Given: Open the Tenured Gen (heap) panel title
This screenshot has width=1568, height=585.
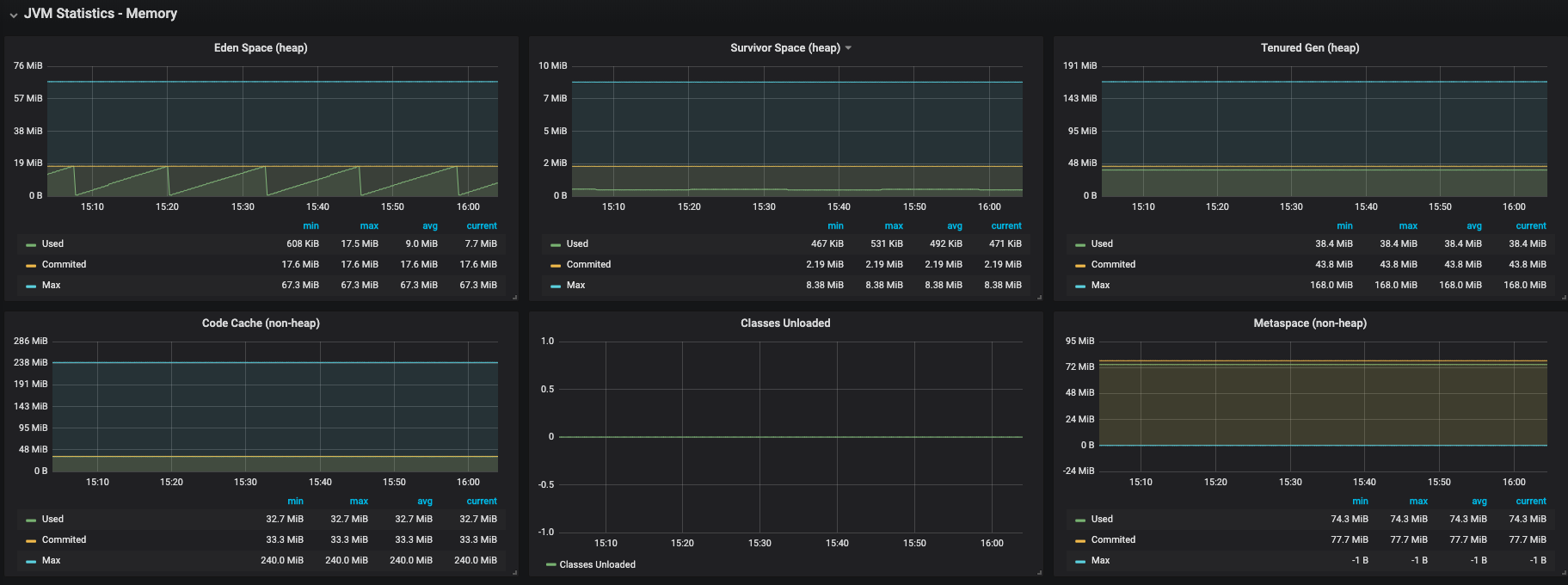Looking at the screenshot, I should (x=1310, y=48).
